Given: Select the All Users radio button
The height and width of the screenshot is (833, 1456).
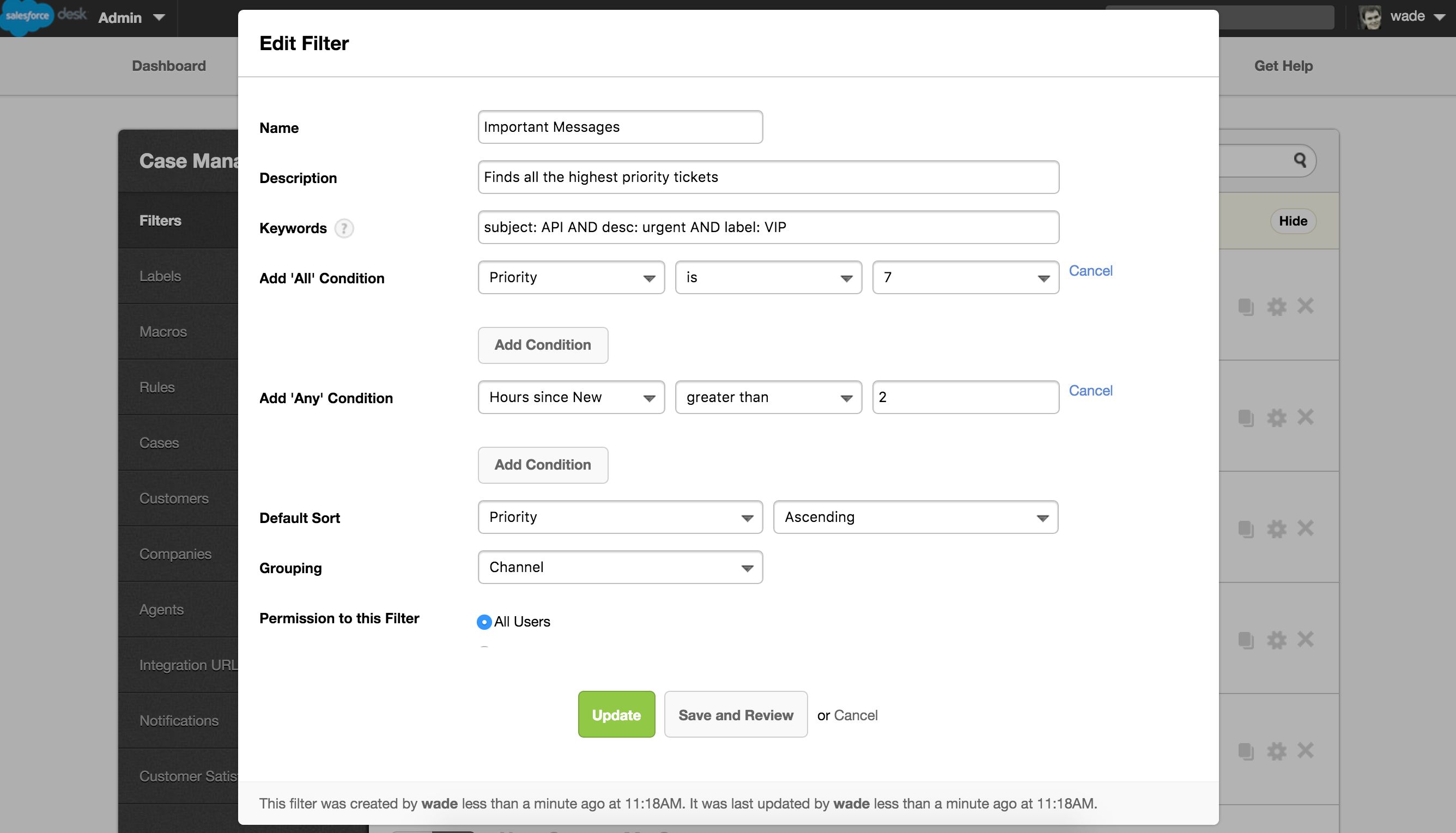Looking at the screenshot, I should [484, 622].
